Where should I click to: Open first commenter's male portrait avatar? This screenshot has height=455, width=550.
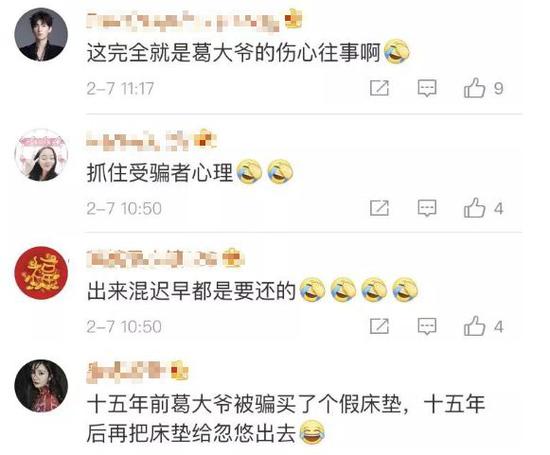pos(41,34)
